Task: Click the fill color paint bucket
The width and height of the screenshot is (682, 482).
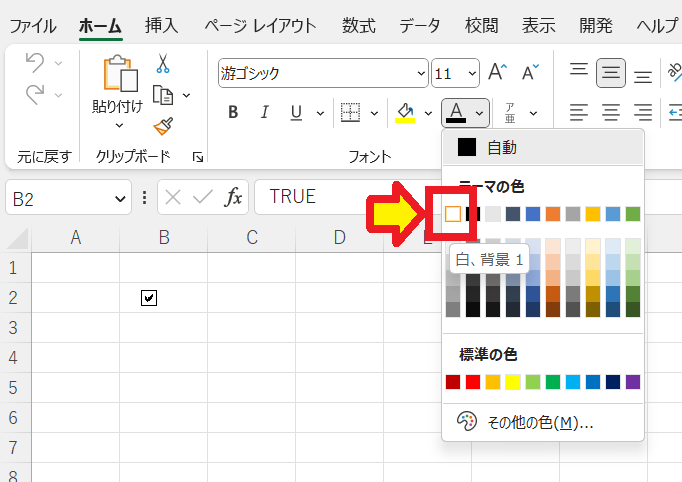Action: tap(405, 111)
